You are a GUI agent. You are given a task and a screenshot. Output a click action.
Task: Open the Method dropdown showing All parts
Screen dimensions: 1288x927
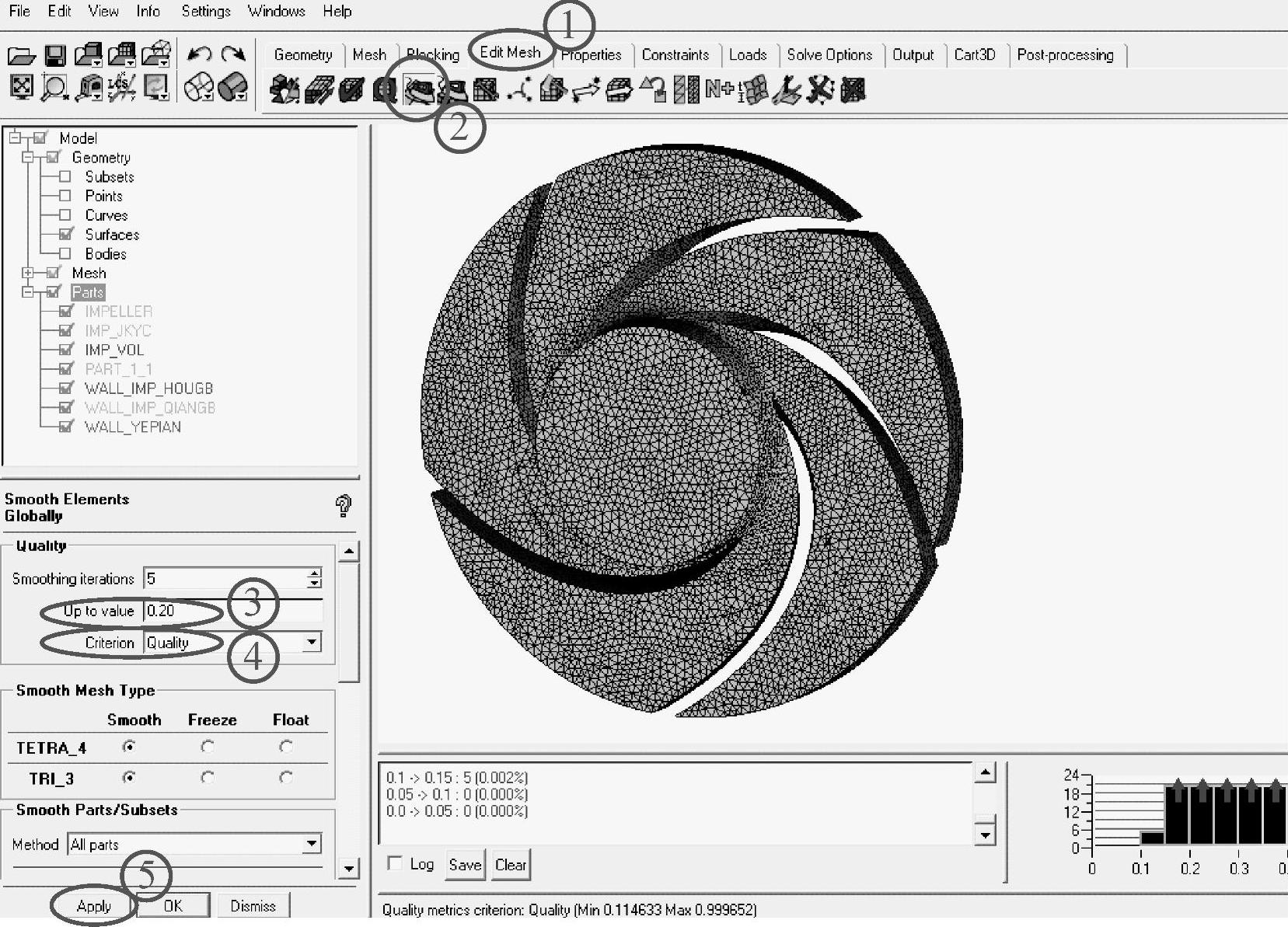[x=312, y=844]
